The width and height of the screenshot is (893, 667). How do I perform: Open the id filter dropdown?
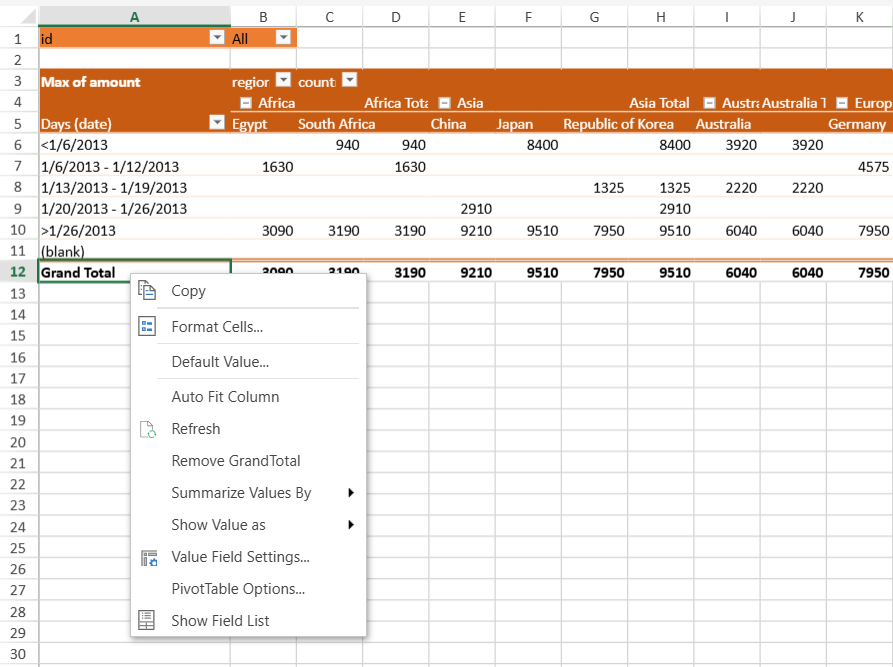217,38
